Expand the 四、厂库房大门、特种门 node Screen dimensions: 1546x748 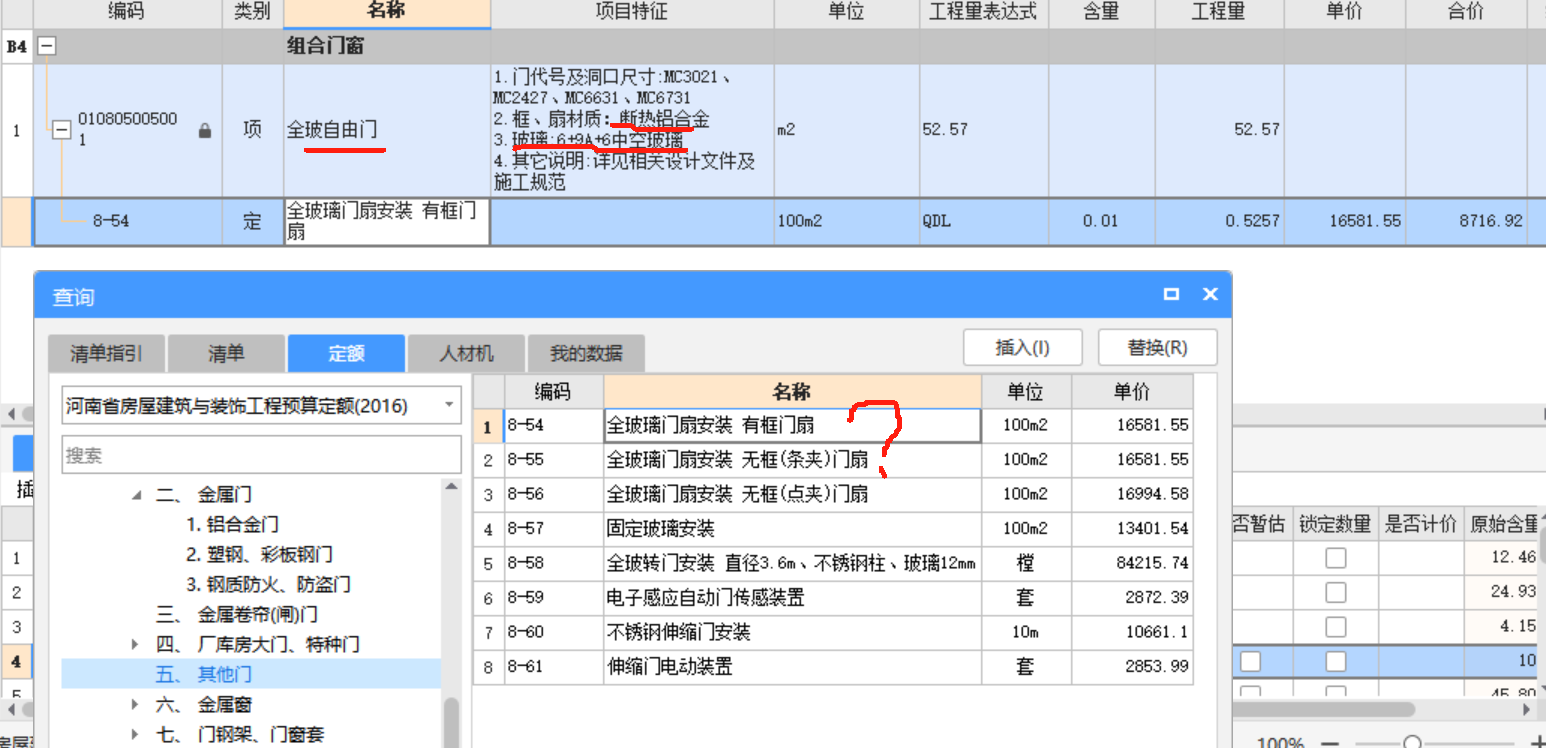pyautogui.click(x=137, y=644)
